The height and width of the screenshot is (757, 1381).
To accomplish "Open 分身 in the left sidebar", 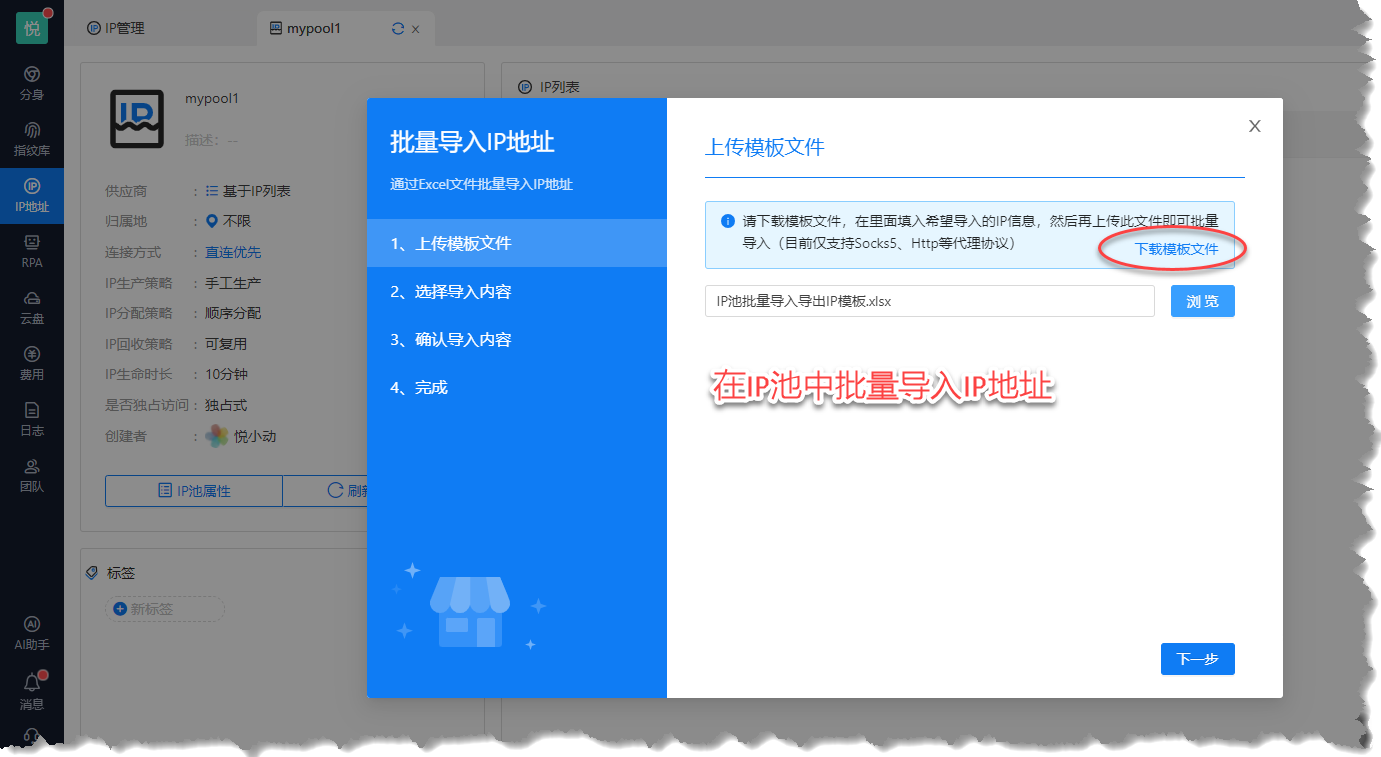I will [32, 83].
